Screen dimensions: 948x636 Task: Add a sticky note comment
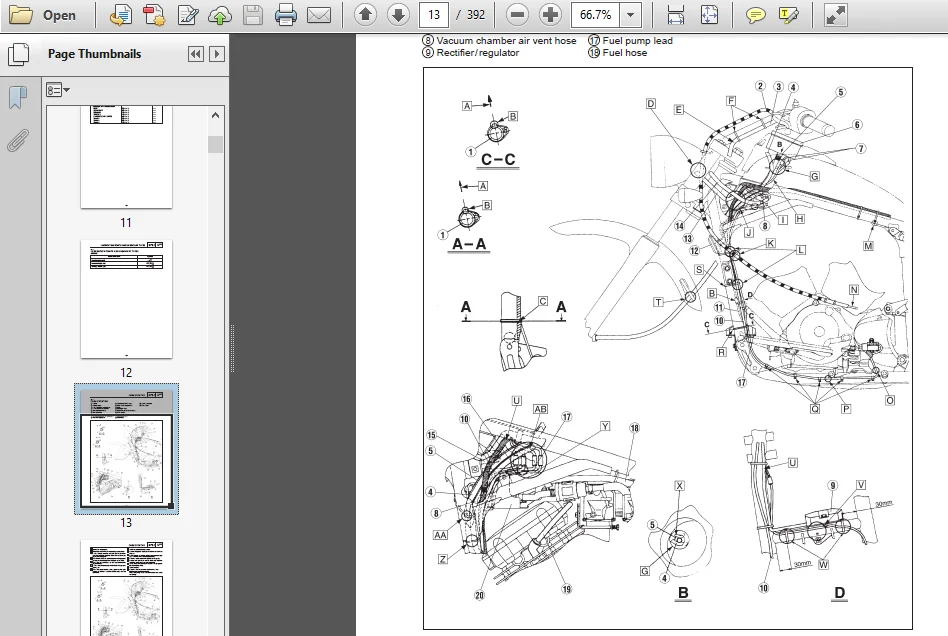point(755,15)
